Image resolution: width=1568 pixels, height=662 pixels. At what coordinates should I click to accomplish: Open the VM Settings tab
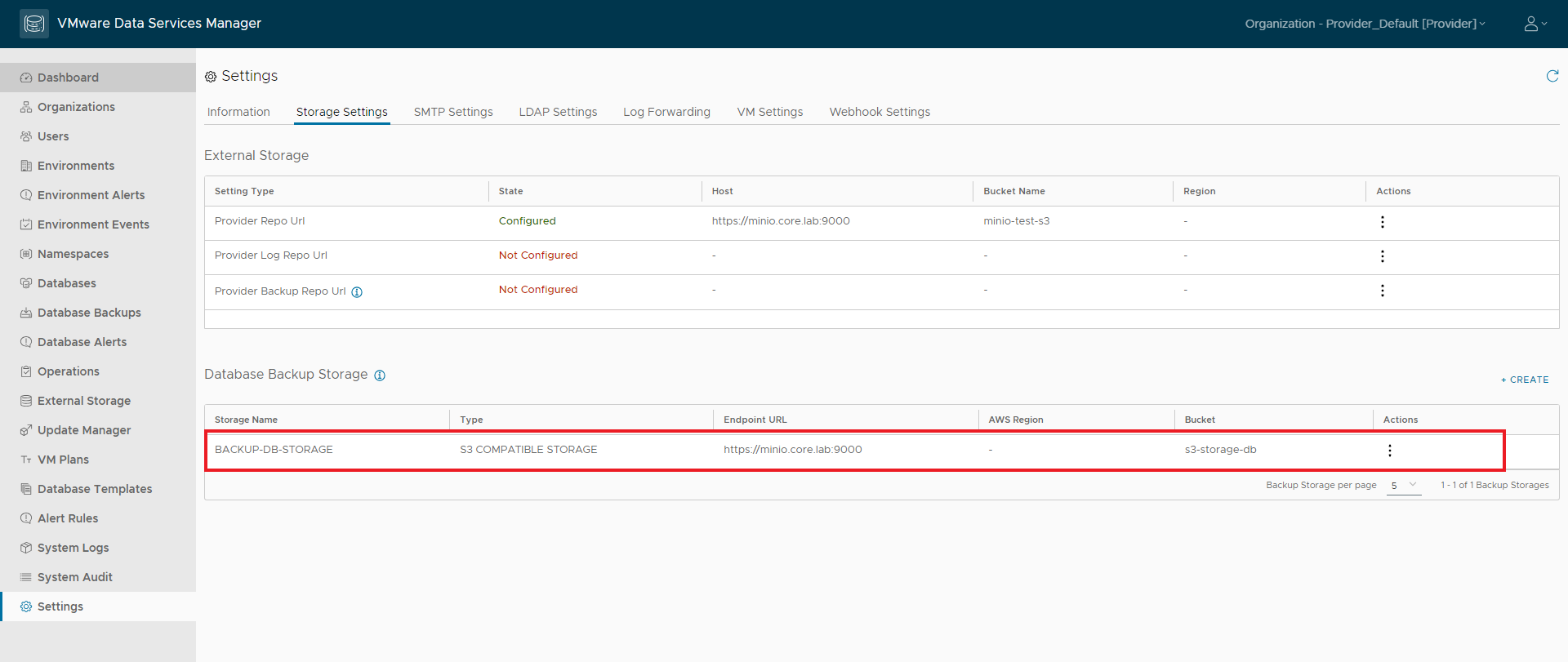tap(770, 112)
